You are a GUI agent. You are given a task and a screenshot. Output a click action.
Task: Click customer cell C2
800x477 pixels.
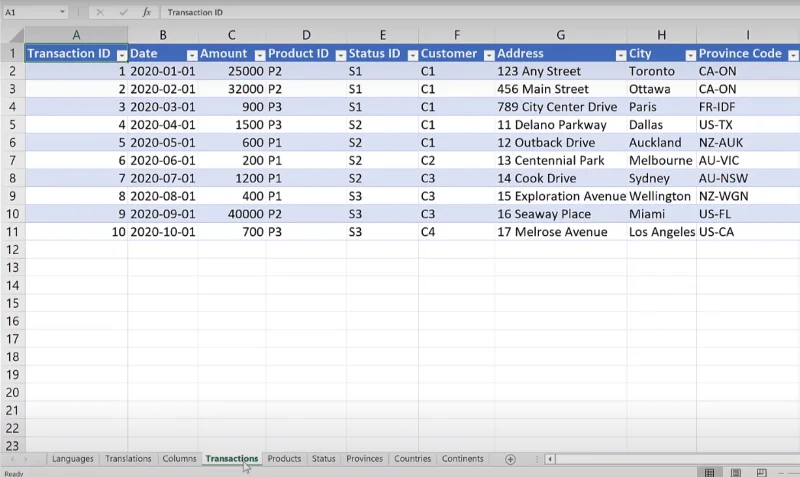point(457,161)
